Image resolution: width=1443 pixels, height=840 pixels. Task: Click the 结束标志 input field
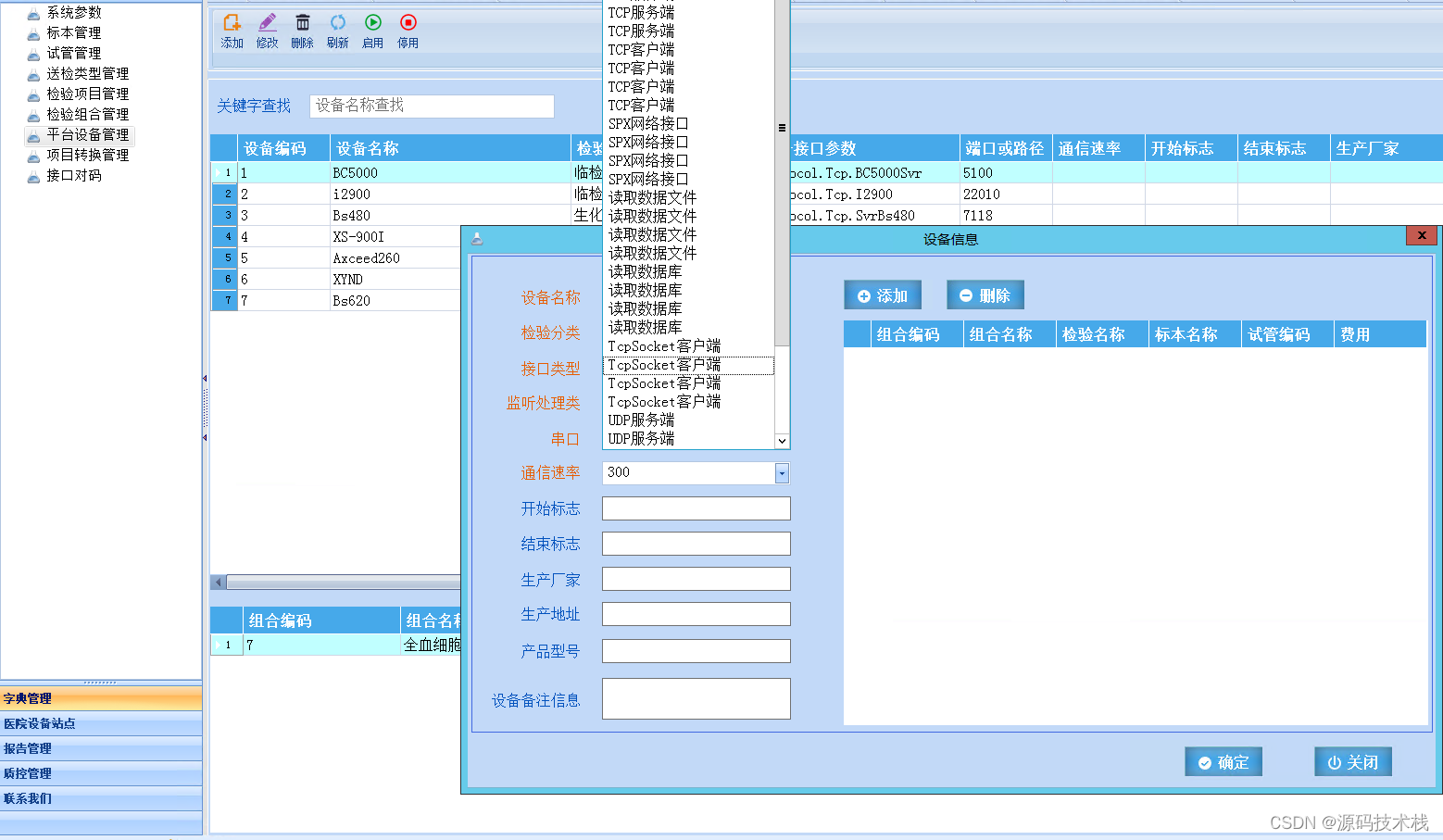point(696,544)
